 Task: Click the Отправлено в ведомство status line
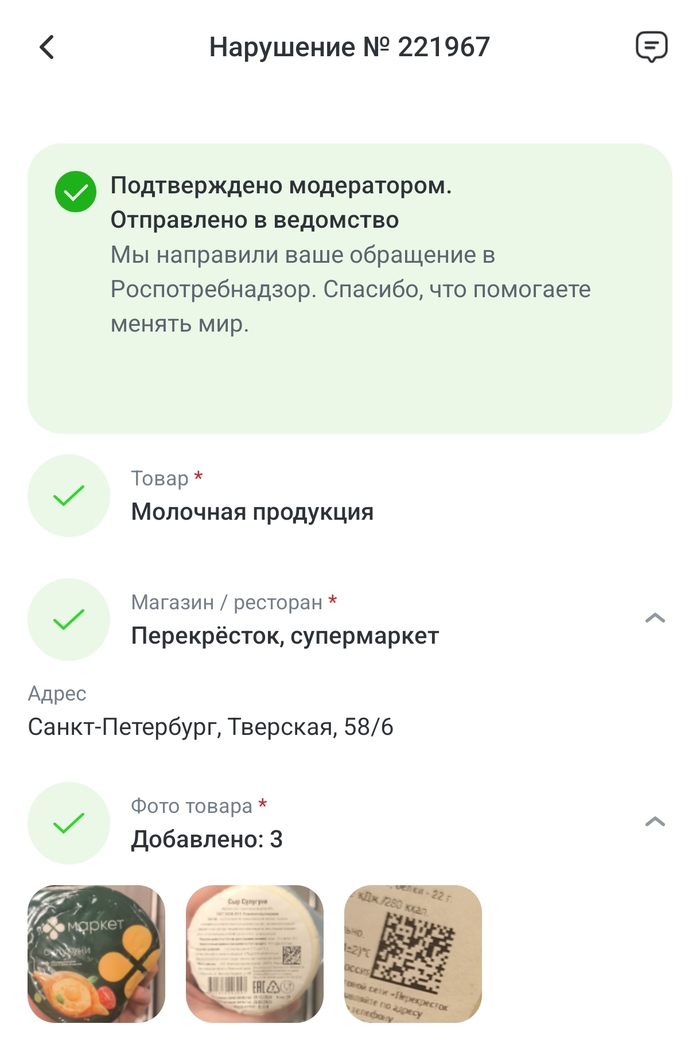tap(254, 220)
